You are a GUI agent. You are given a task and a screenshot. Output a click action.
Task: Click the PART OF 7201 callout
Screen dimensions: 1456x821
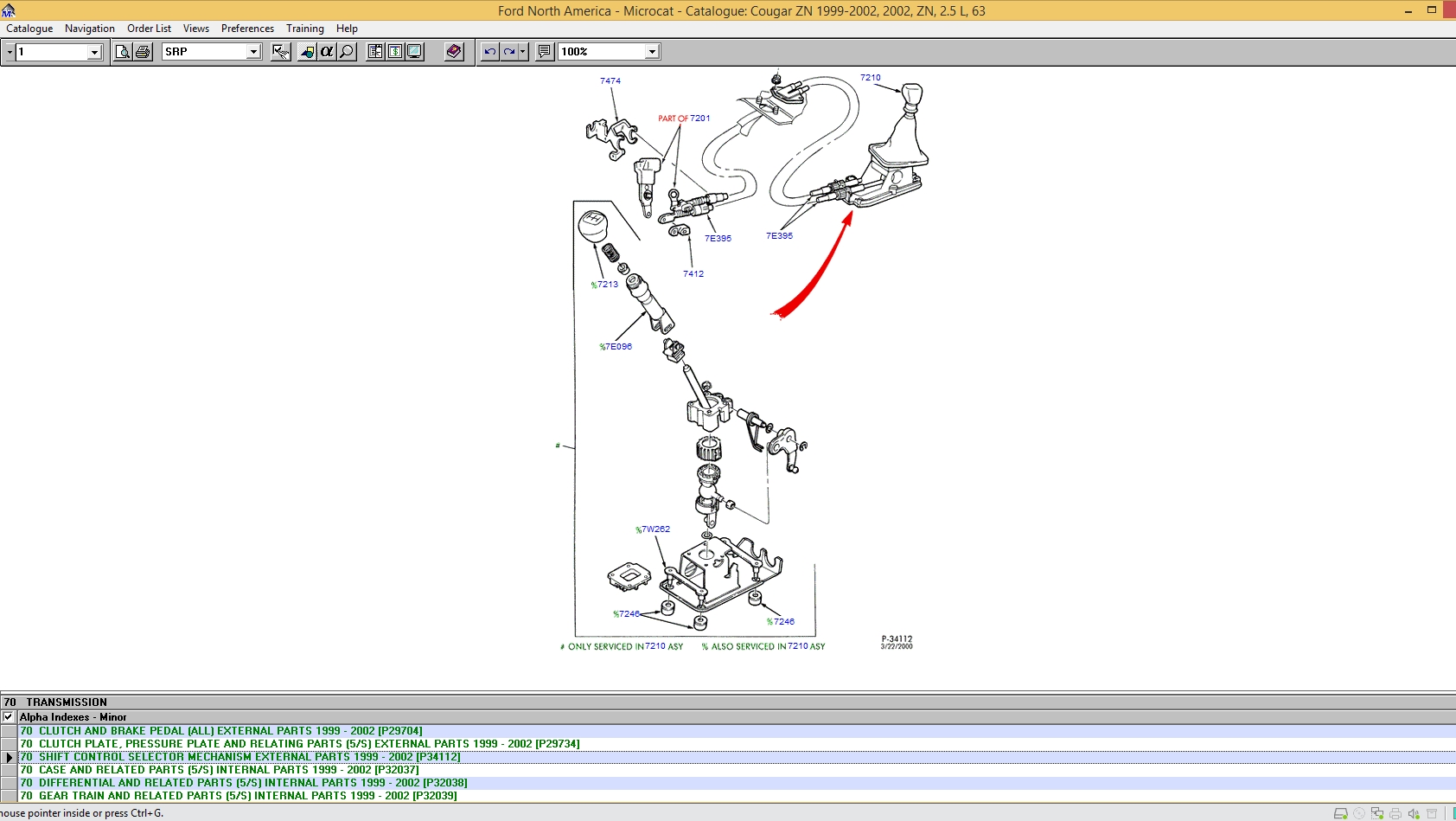[684, 119]
